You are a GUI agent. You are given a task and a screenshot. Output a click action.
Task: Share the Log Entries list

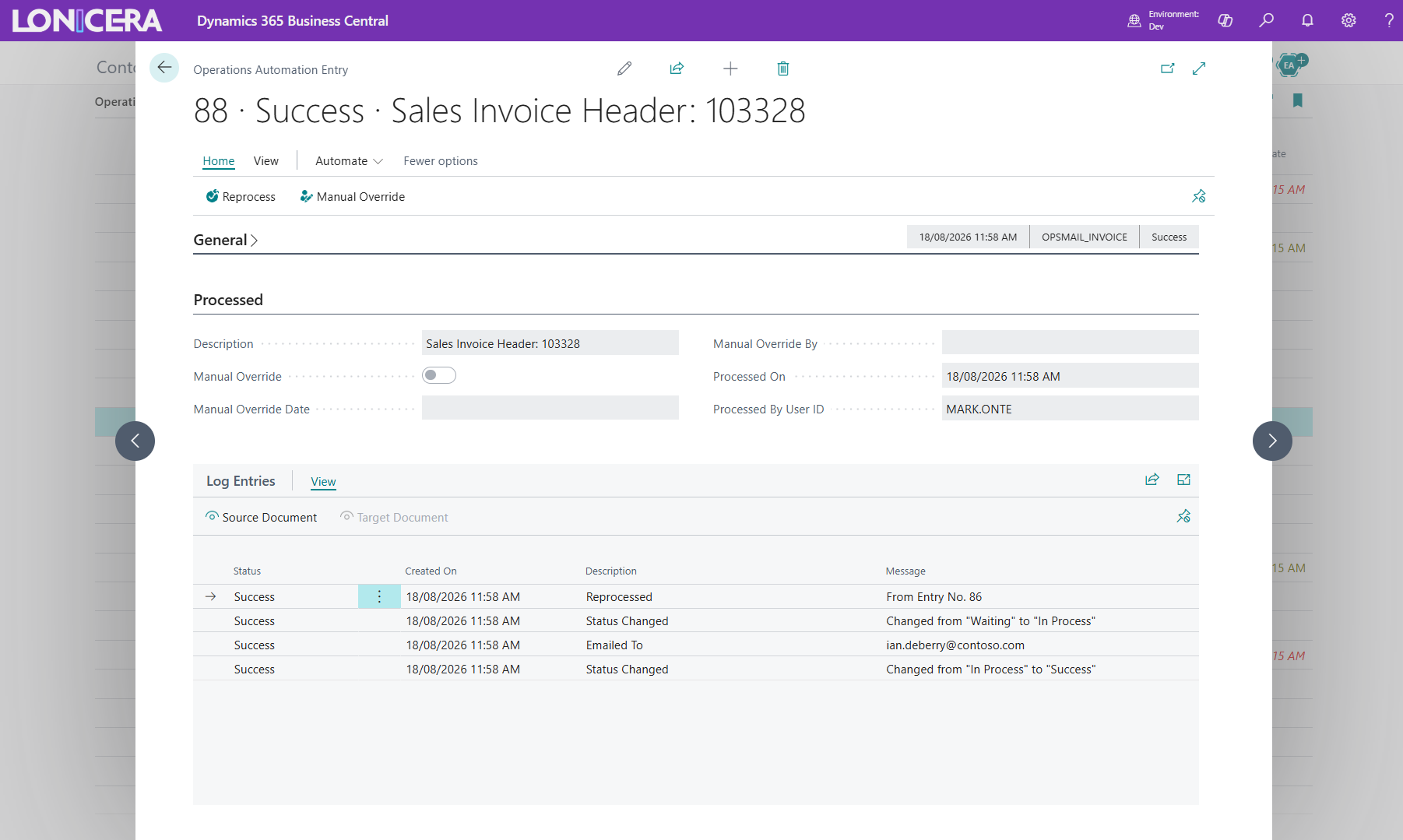[x=1152, y=480]
